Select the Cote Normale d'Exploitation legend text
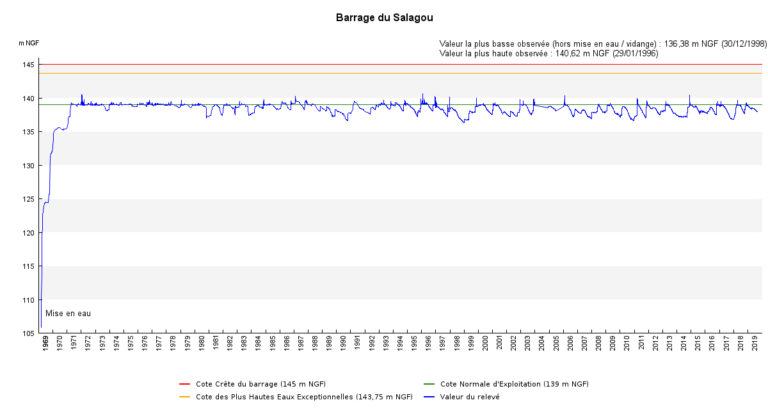The height and width of the screenshot is (416, 768). pos(514,384)
